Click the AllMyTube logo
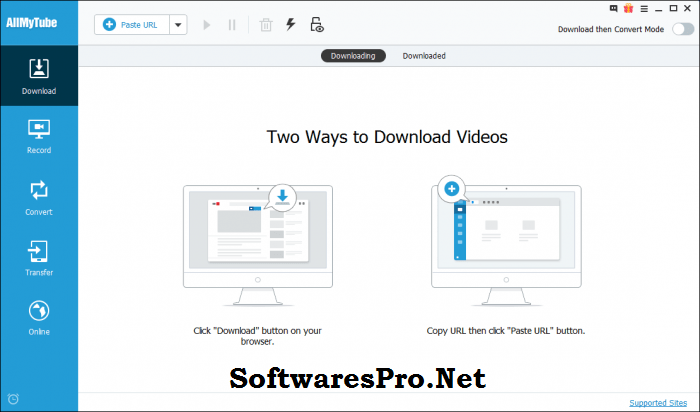Image resolution: width=700 pixels, height=412 pixels. (31, 22)
